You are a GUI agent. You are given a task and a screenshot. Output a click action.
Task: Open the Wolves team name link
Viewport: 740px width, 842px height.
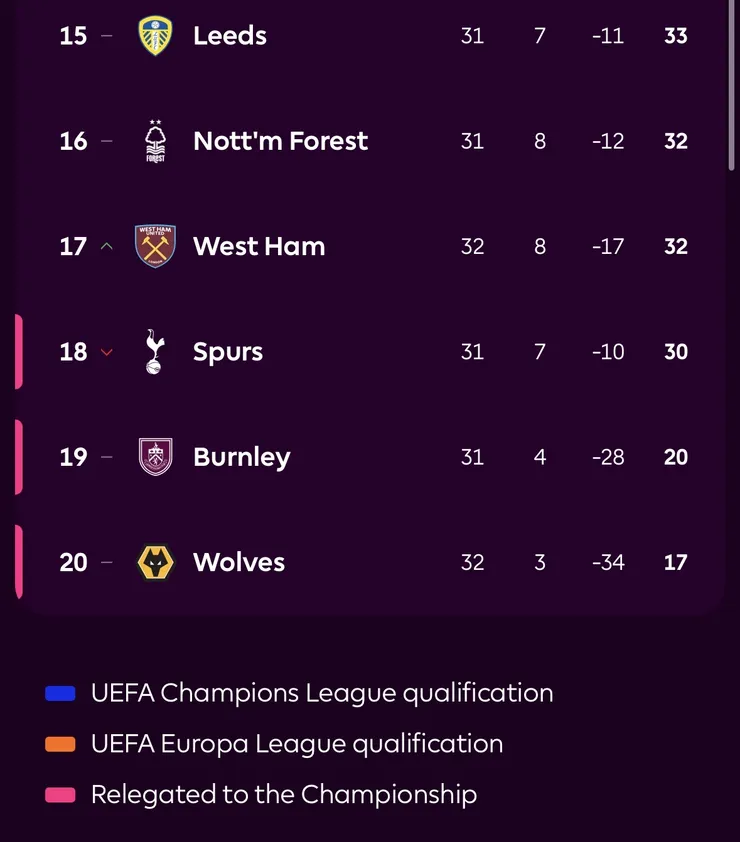[x=239, y=562]
